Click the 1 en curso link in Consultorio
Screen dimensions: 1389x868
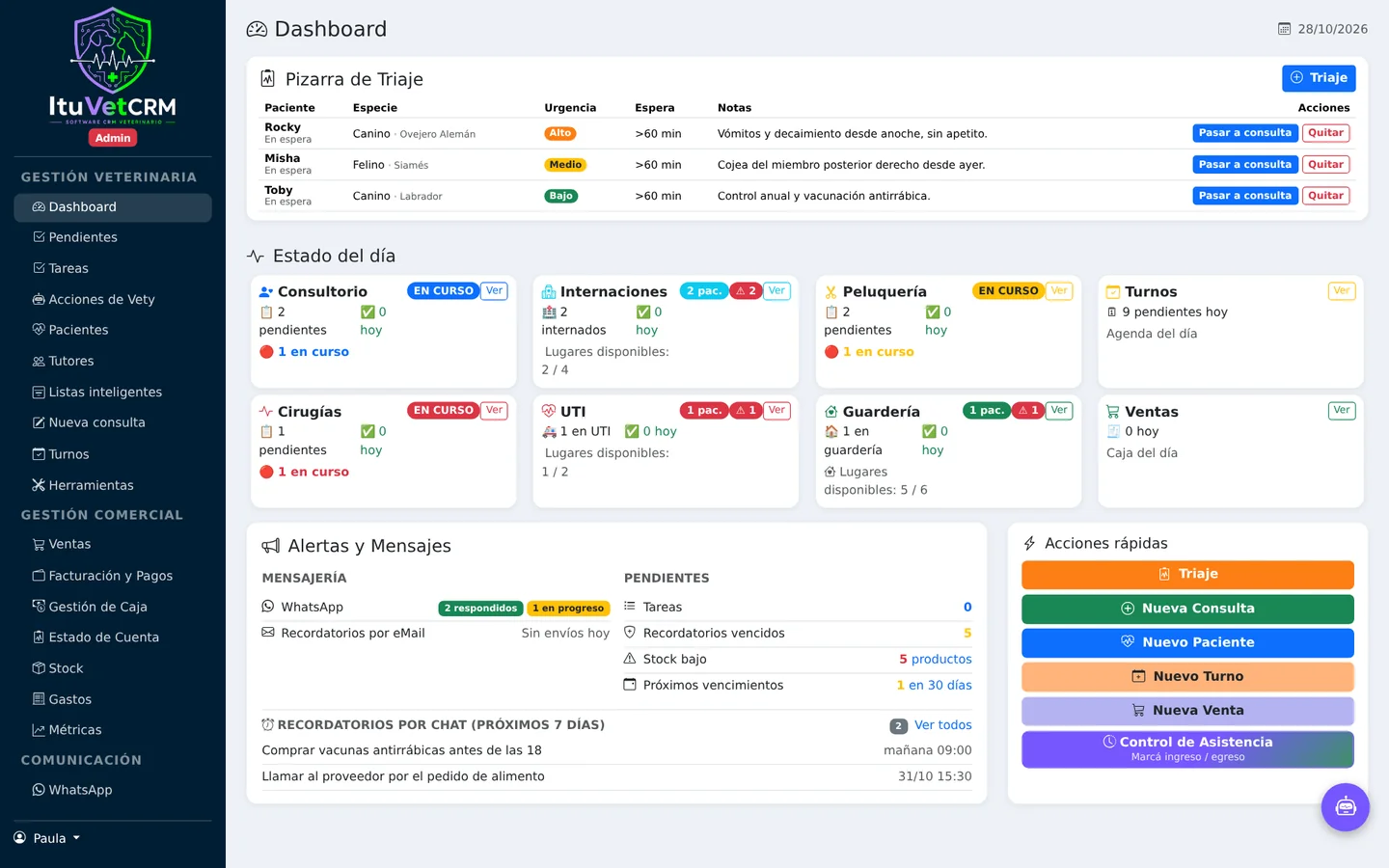(313, 352)
